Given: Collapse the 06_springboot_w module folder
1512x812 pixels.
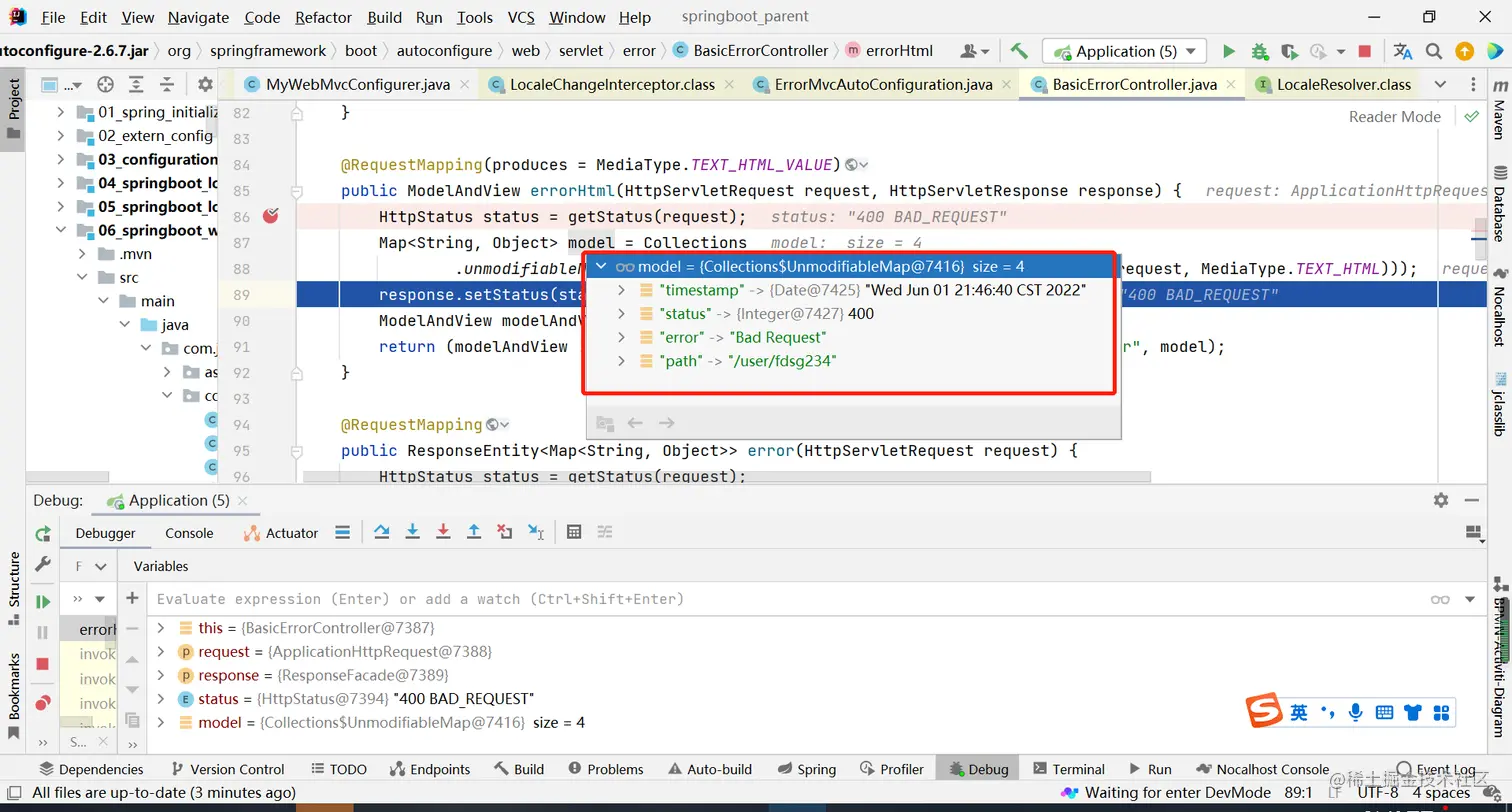Looking at the screenshot, I should (61, 230).
